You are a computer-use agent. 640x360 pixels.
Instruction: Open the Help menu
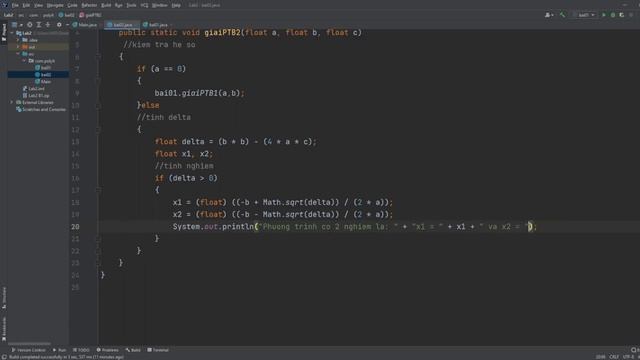coord(176,5)
